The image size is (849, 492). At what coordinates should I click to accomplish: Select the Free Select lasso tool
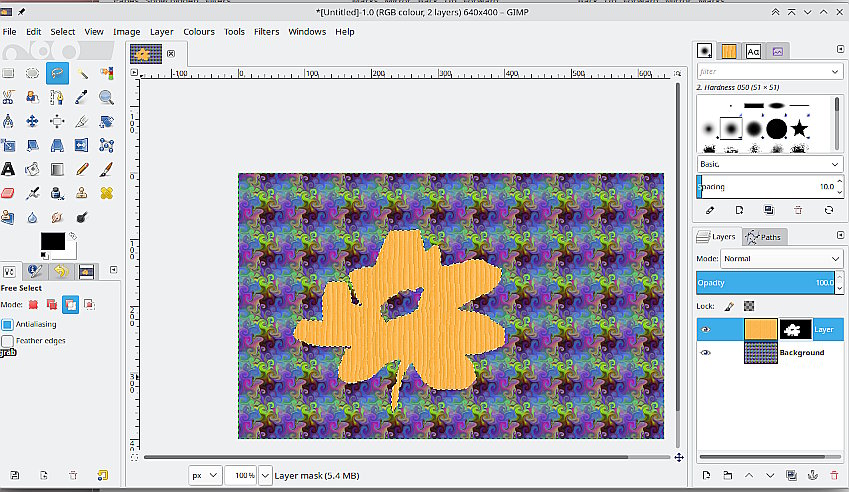tap(57, 73)
